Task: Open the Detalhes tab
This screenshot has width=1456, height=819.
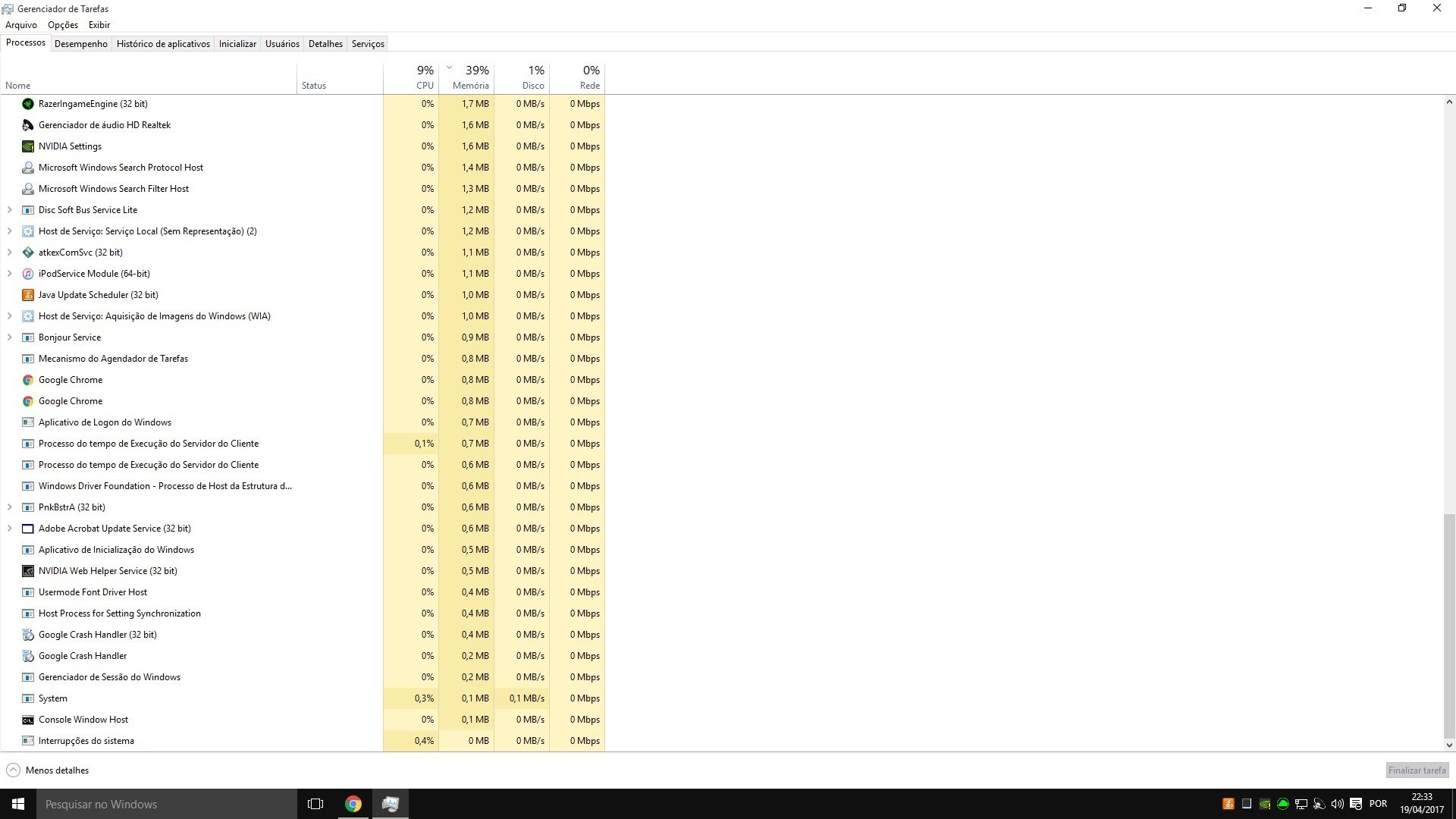Action: tap(325, 44)
